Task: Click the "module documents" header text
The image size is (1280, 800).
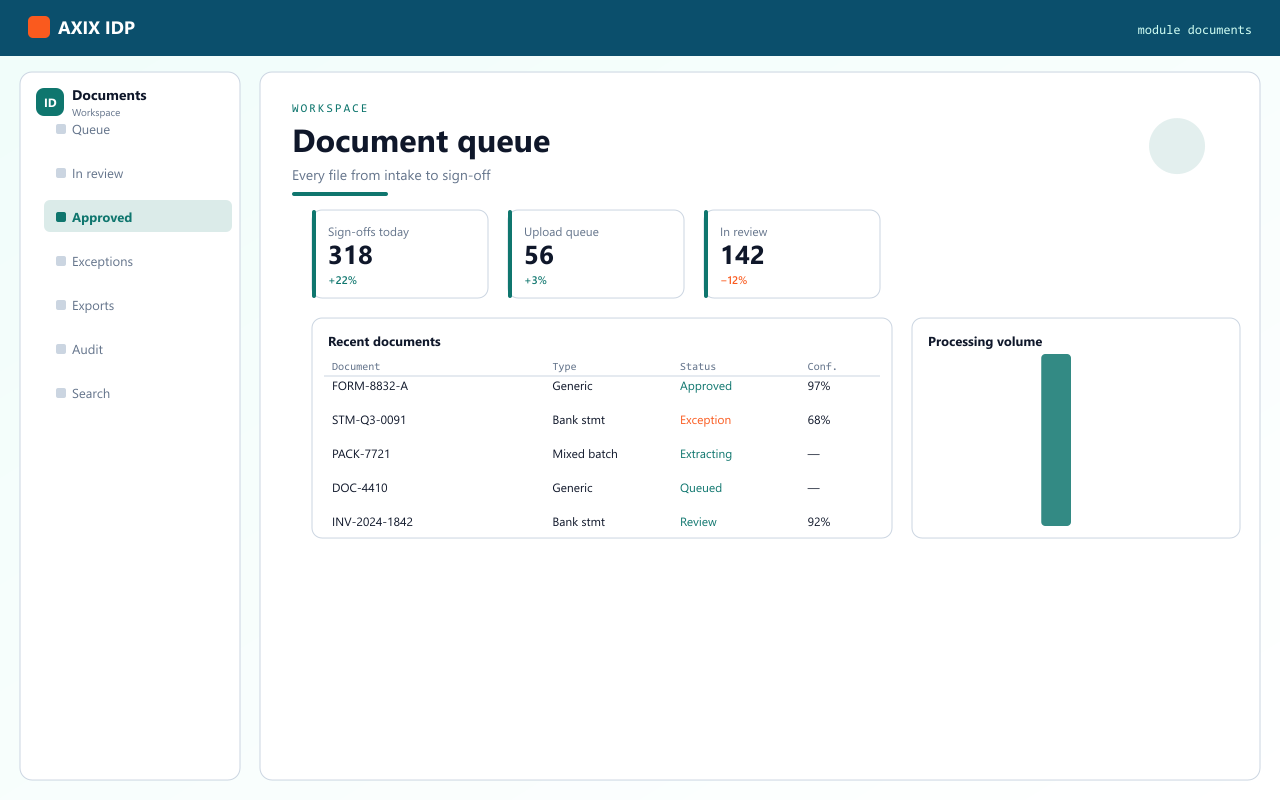Action: point(1194,30)
